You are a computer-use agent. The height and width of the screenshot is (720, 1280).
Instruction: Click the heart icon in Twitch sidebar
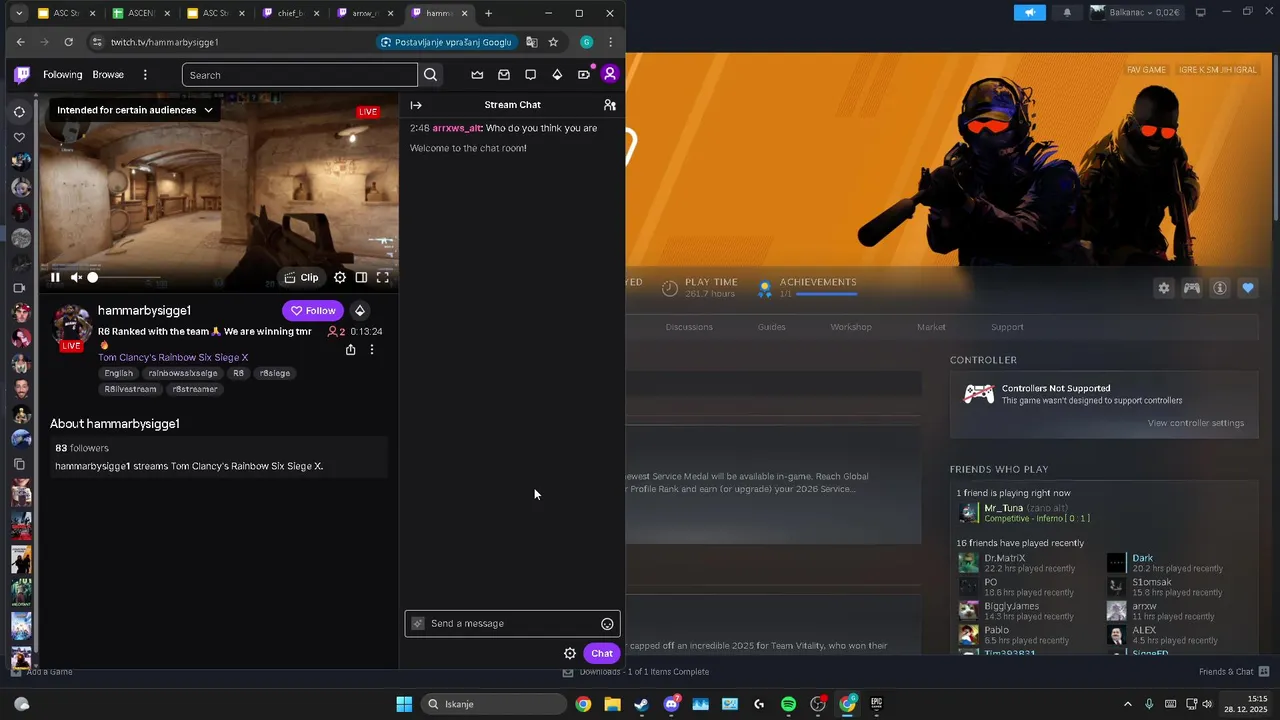19,137
